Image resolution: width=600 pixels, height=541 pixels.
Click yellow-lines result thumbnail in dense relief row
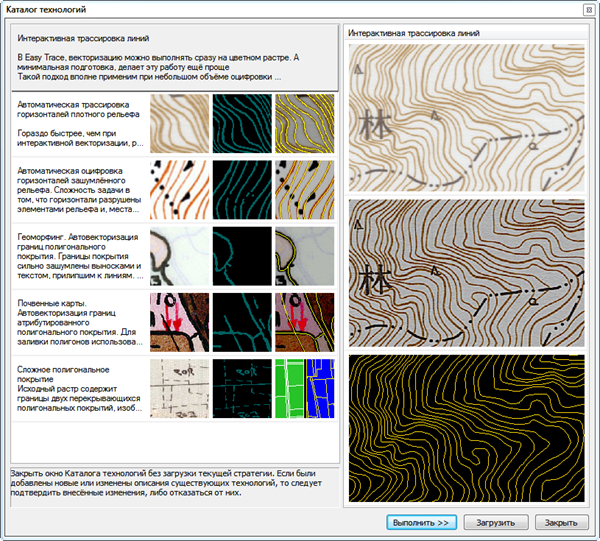[305, 124]
